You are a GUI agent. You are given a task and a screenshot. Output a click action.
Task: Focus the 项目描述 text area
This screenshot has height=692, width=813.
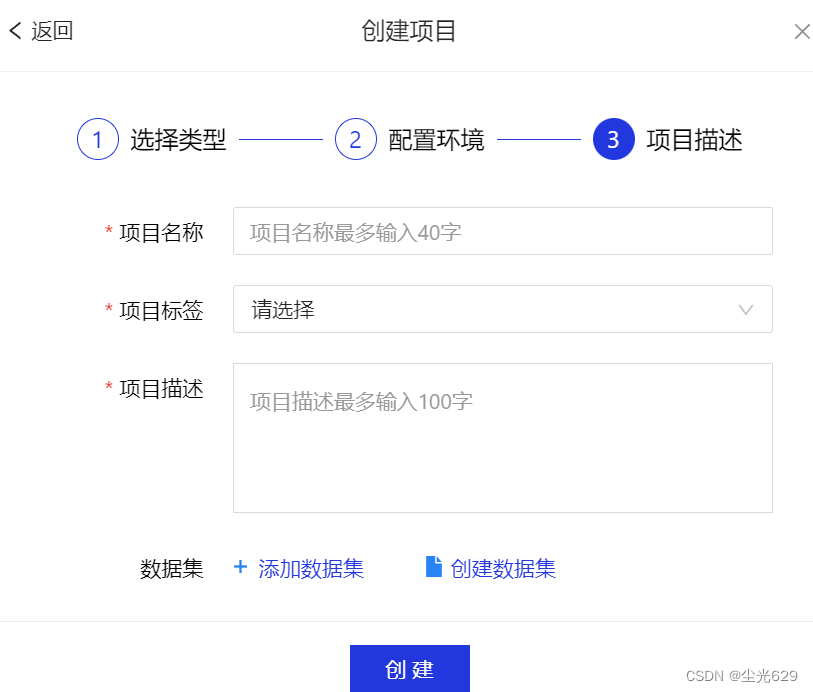click(502, 438)
